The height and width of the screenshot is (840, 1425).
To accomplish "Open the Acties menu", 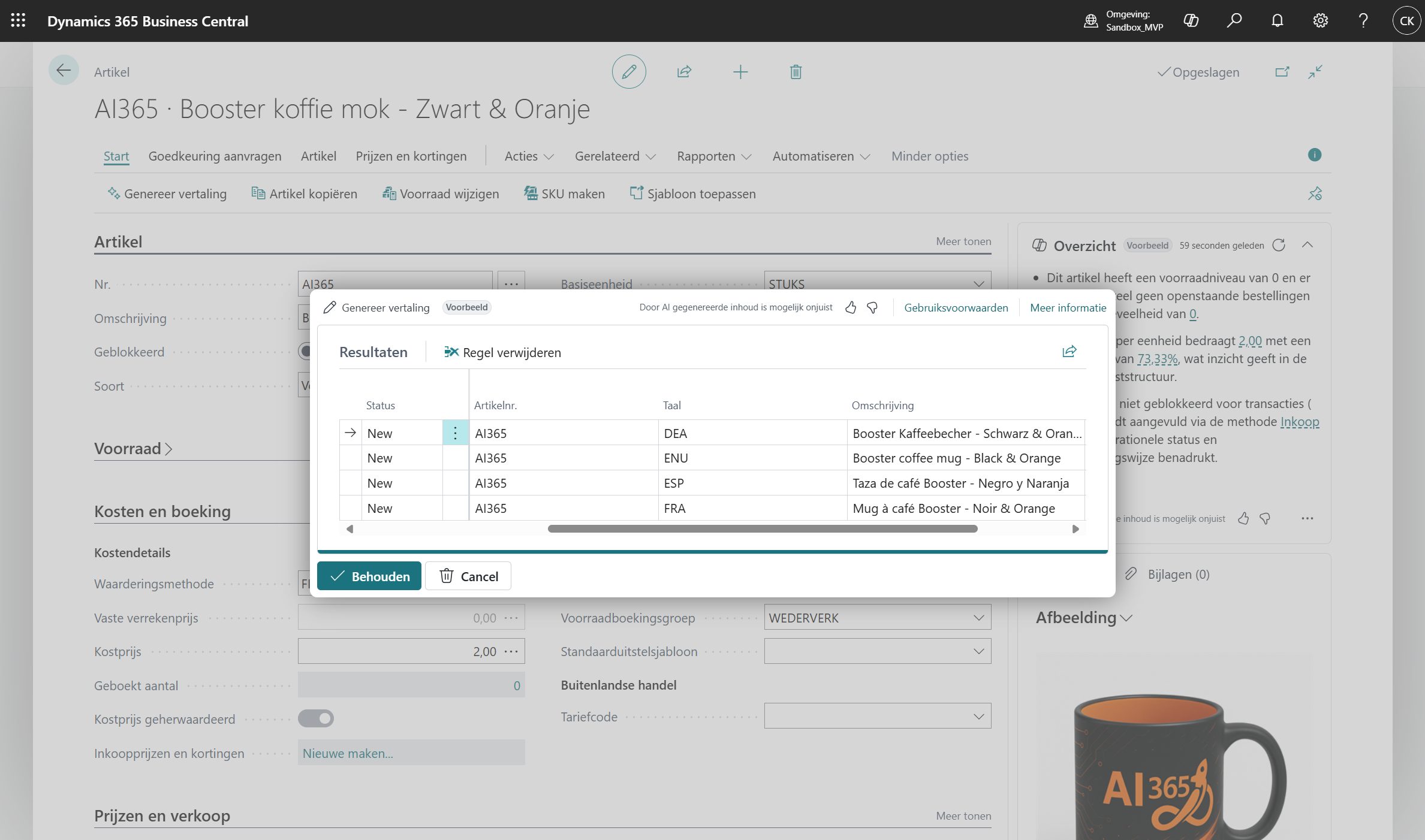I will [529, 156].
